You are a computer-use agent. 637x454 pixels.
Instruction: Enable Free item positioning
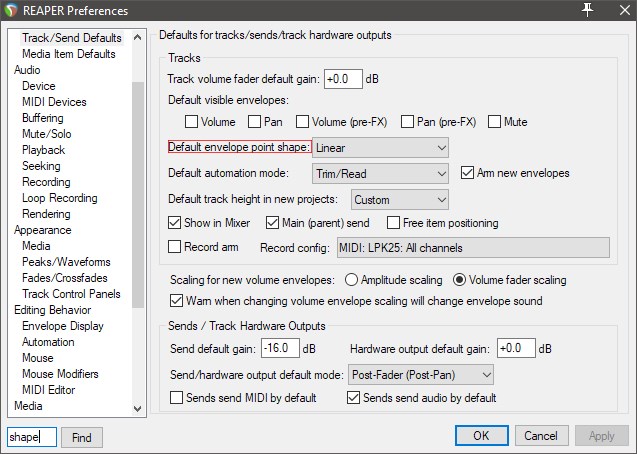coord(393,223)
